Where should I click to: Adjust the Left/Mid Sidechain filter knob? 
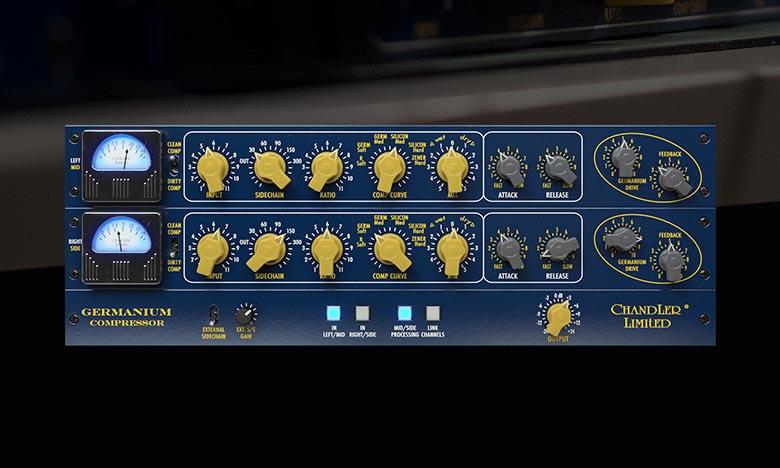(x=272, y=168)
